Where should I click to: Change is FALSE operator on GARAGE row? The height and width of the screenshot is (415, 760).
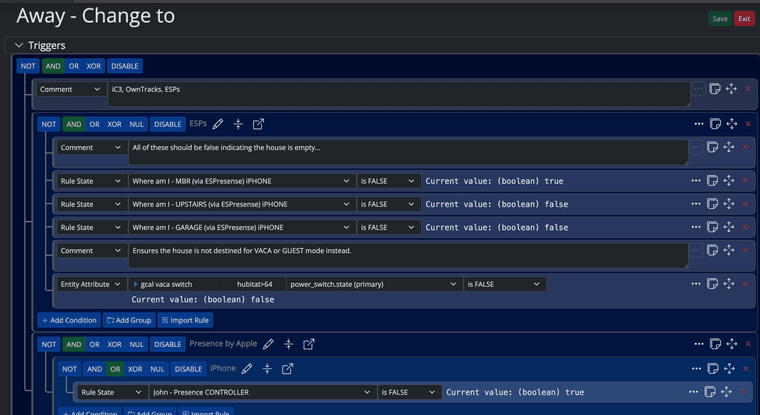[x=388, y=227]
